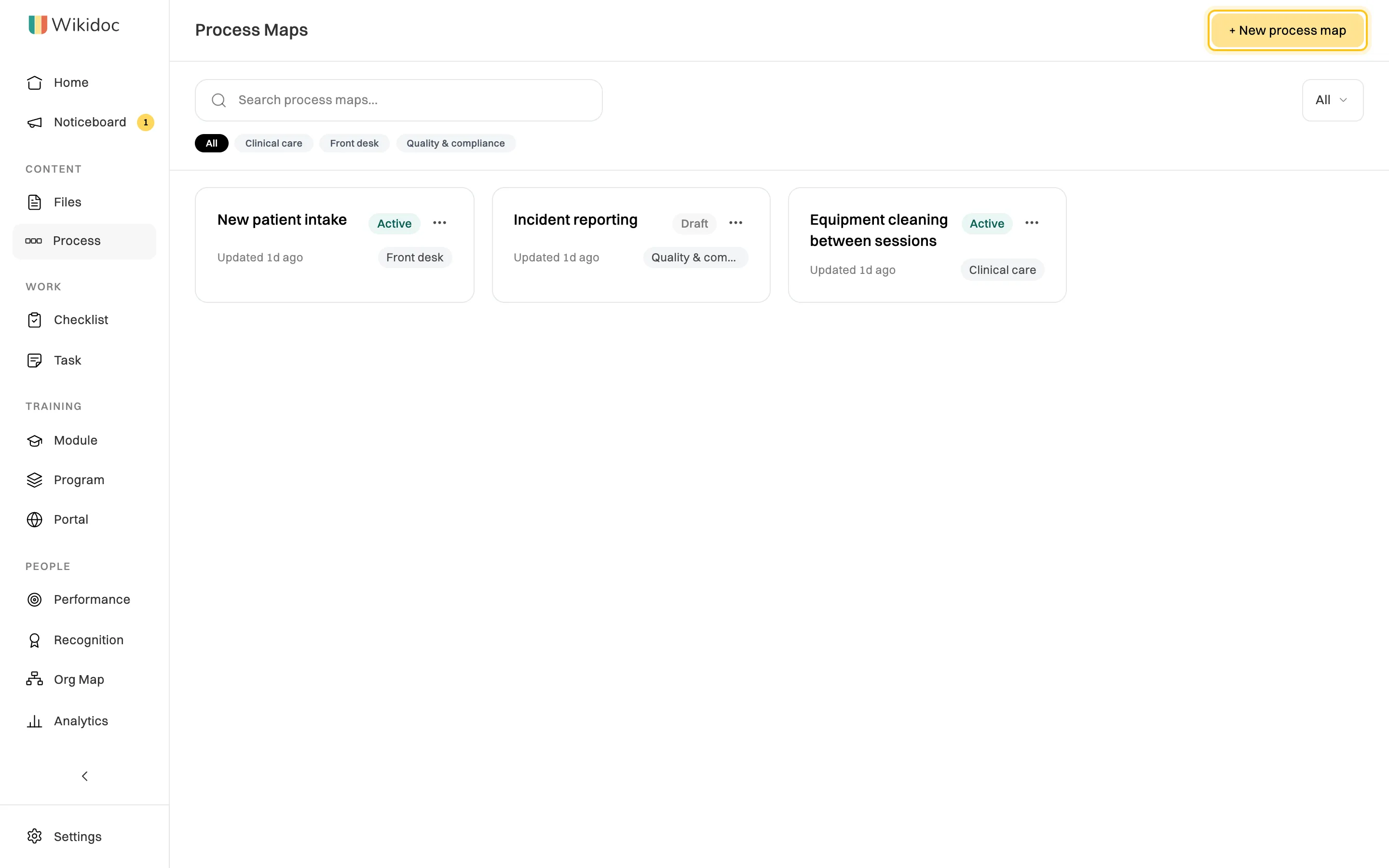This screenshot has height=868, width=1389.
Task: Click the Quality & com... tag on card
Action: [x=695, y=258]
